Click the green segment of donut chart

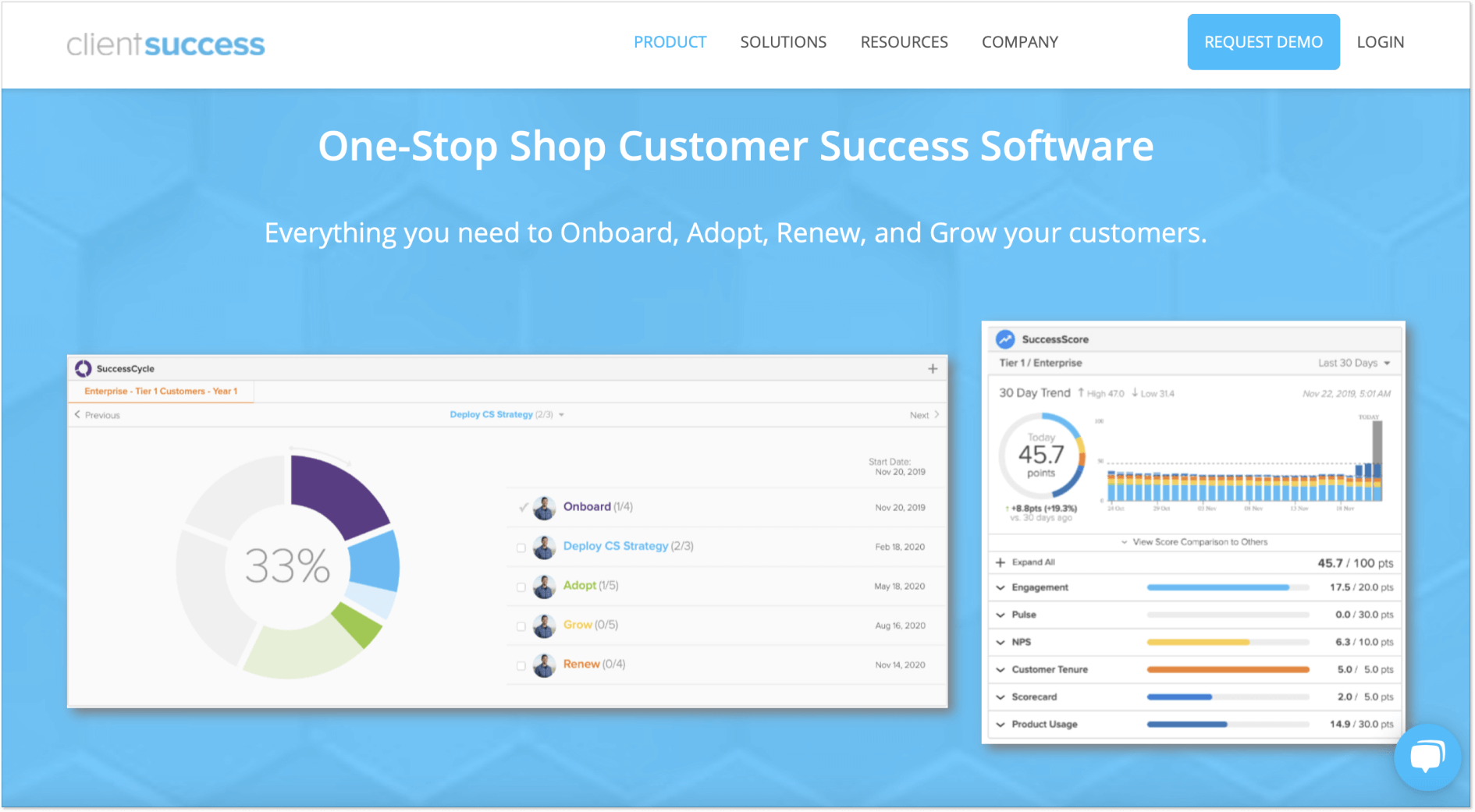[357, 625]
